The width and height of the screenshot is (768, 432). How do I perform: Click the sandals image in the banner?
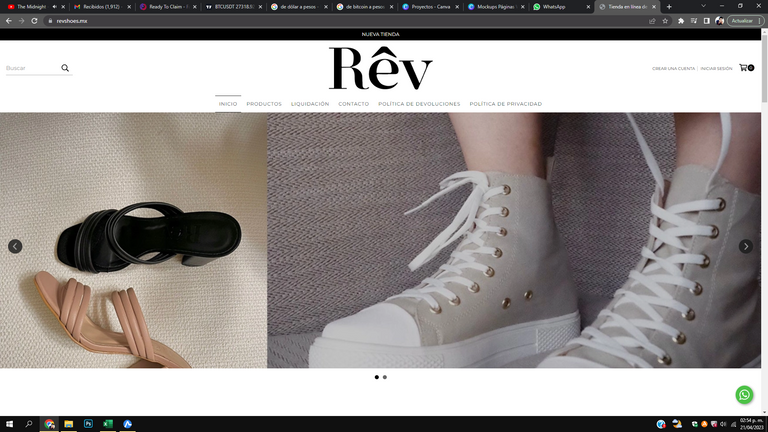[x=133, y=240]
